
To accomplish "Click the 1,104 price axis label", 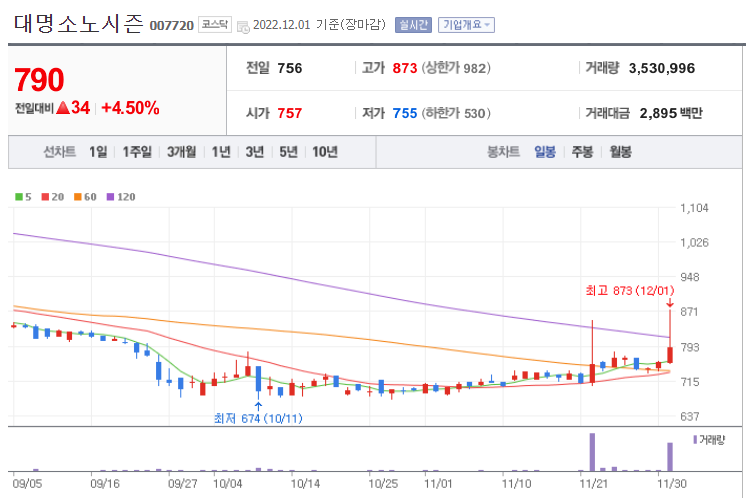I will pos(694,208).
